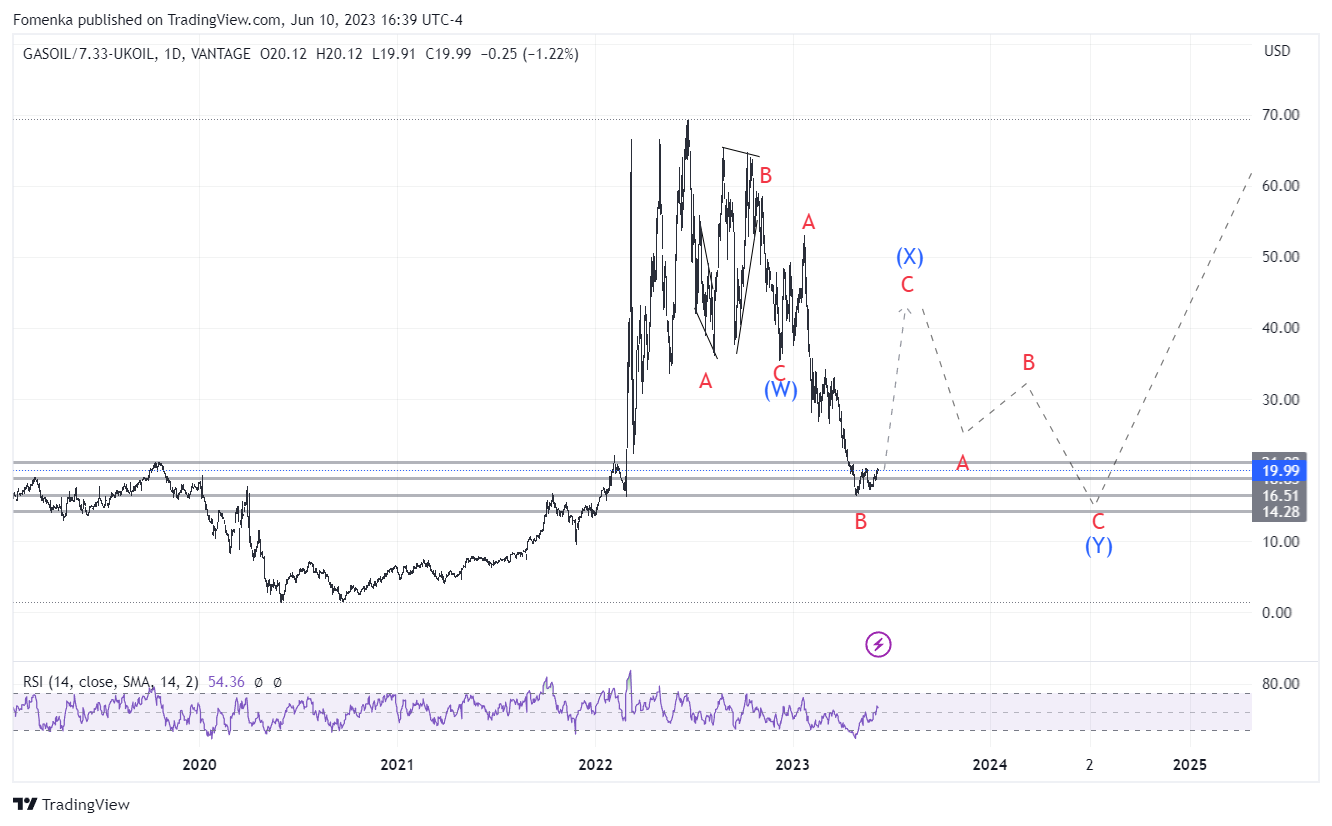Select the blue (Y) wave label
This screenshot has width=1332, height=826.
click(1098, 545)
